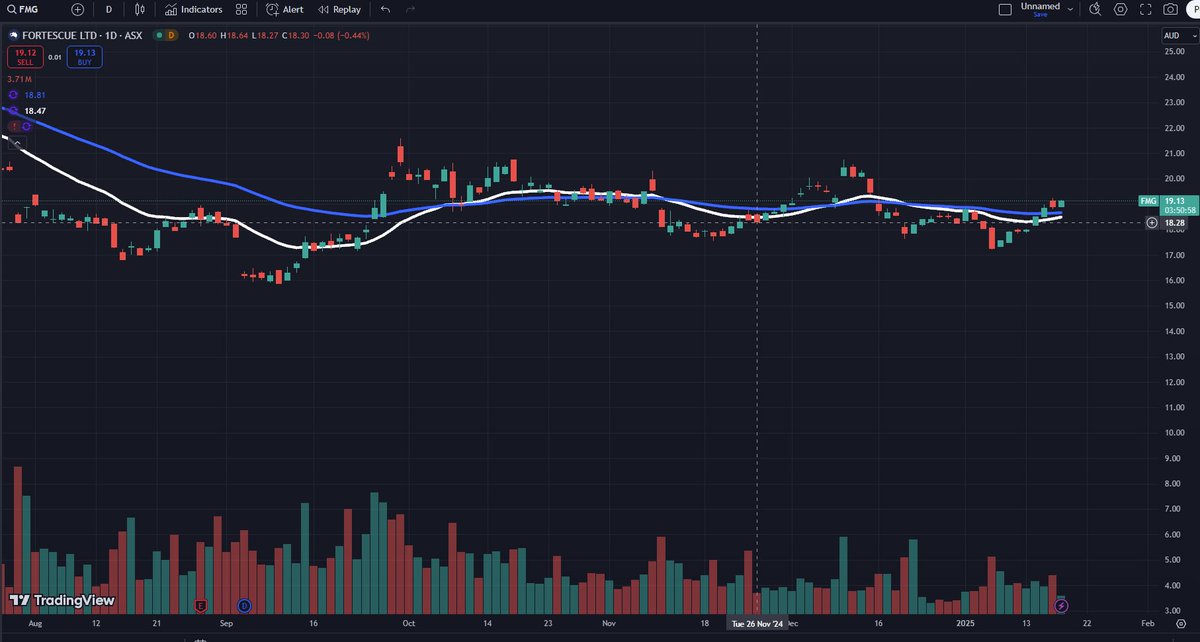1200x642 pixels.
Task: Save the chart layout via Save link
Action: click(1040, 15)
